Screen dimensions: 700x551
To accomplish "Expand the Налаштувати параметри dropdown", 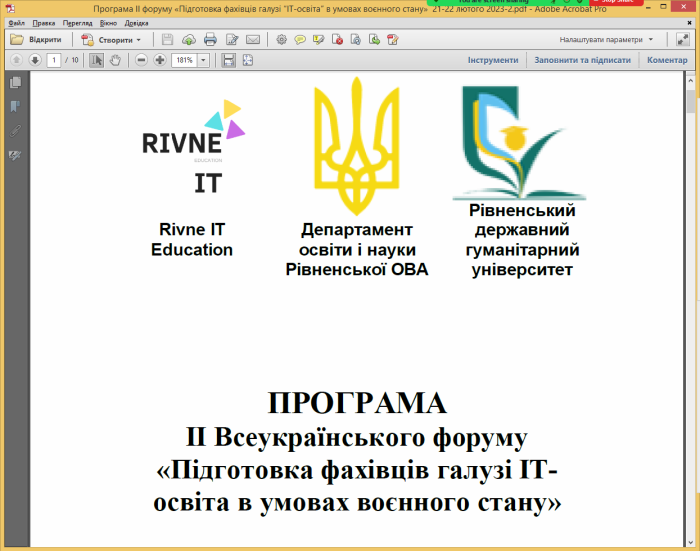I will click(x=607, y=40).
